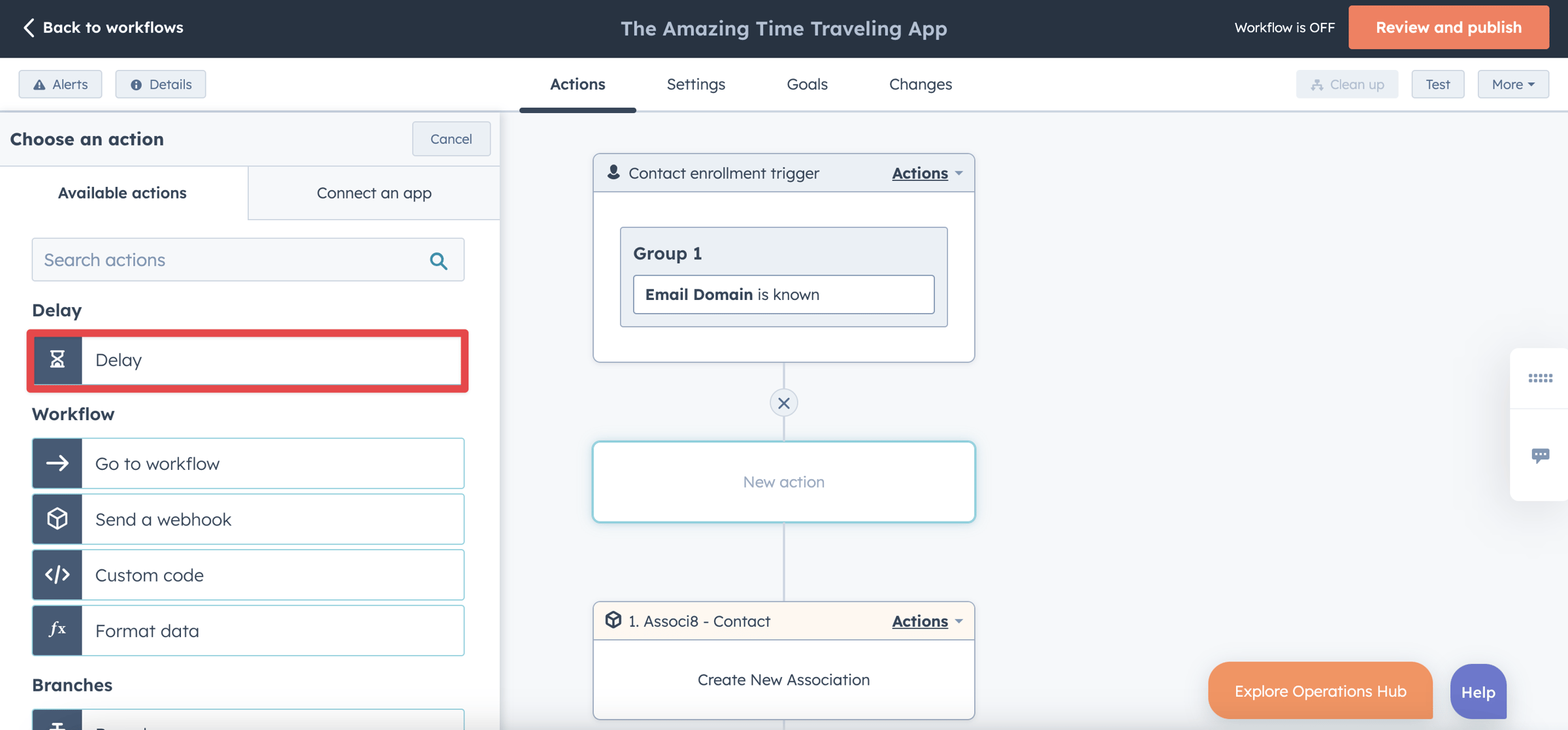The height and width of the screenshot is (730, 1568).
Task: Click the New action placeholder
Action: coord(783,482)
